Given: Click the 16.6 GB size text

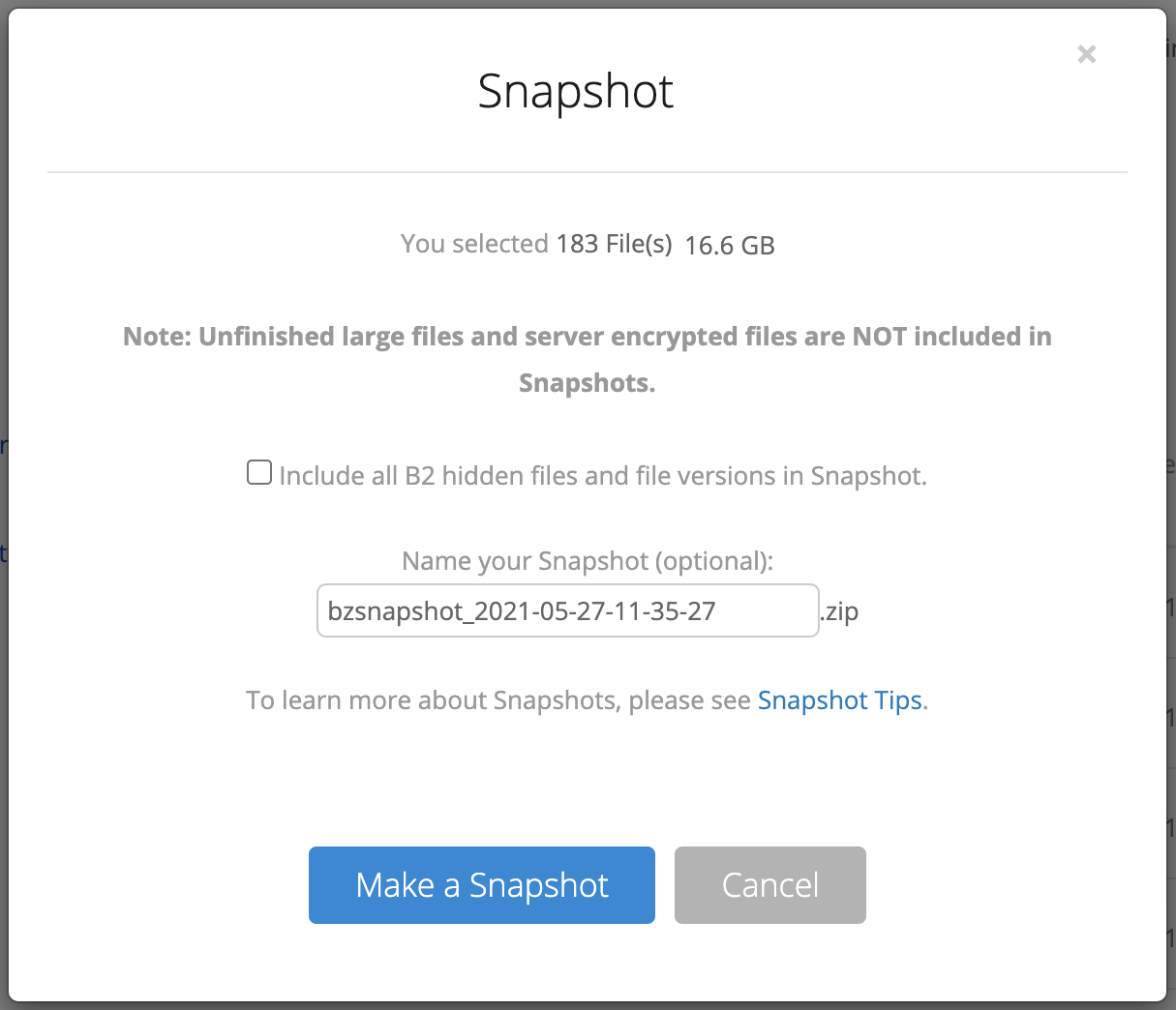Looking at the screenshot, I should (730, 246).
